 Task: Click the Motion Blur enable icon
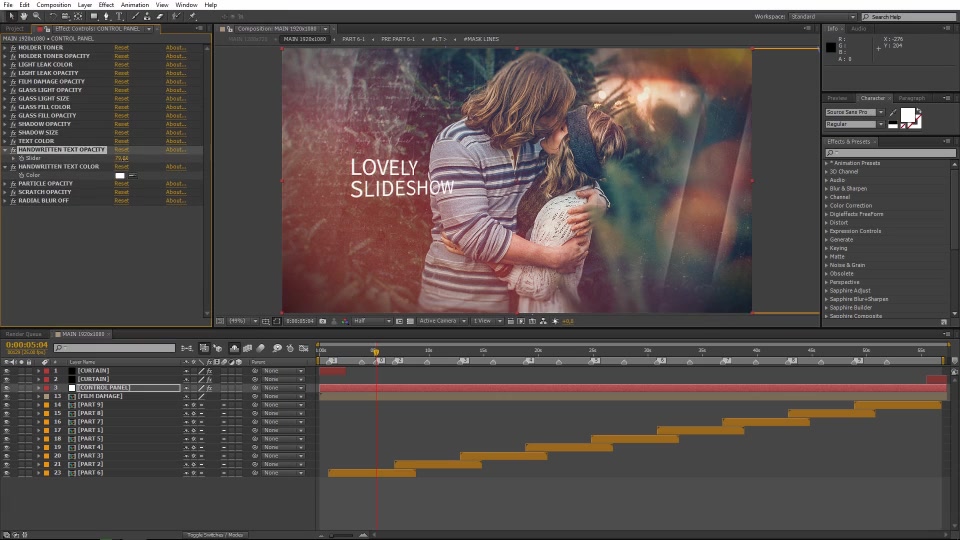tap(260, 348)
